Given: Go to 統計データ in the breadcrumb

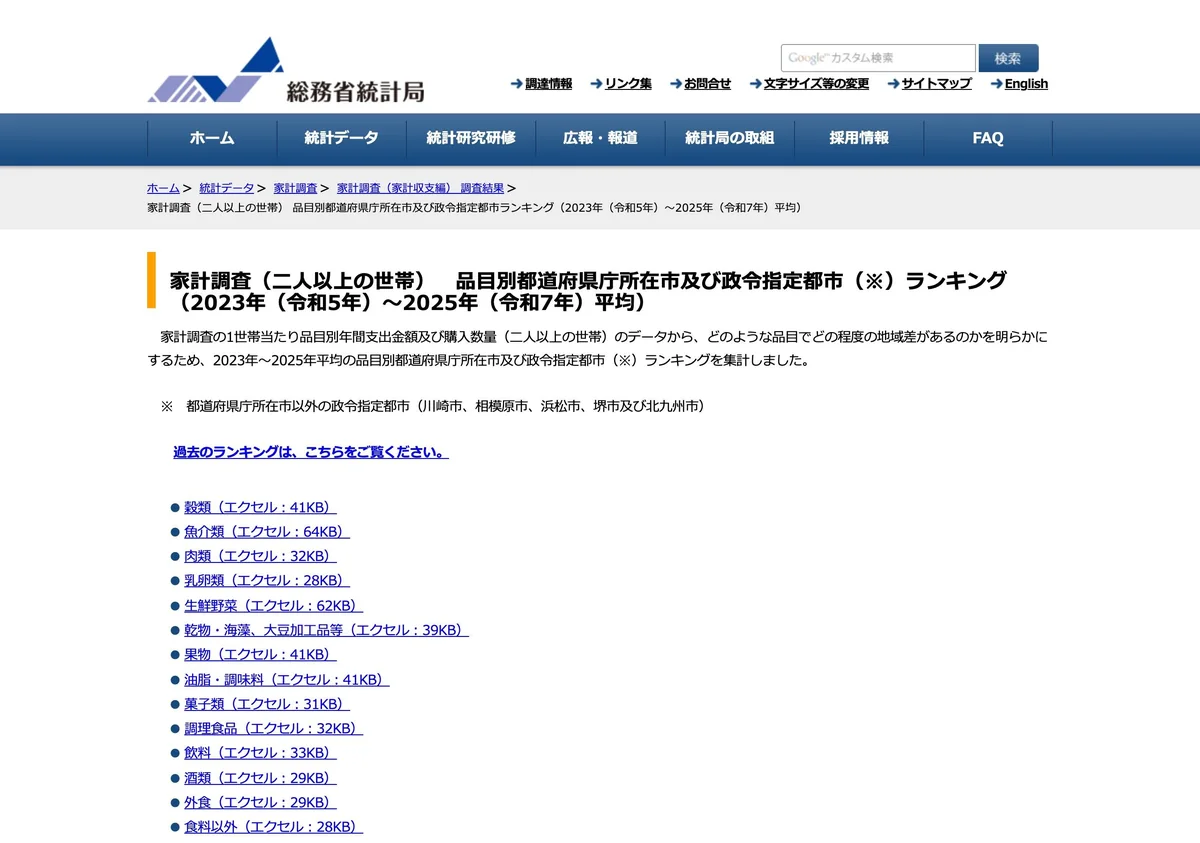Looking at the screenshot, I should [x=227, y=188].
